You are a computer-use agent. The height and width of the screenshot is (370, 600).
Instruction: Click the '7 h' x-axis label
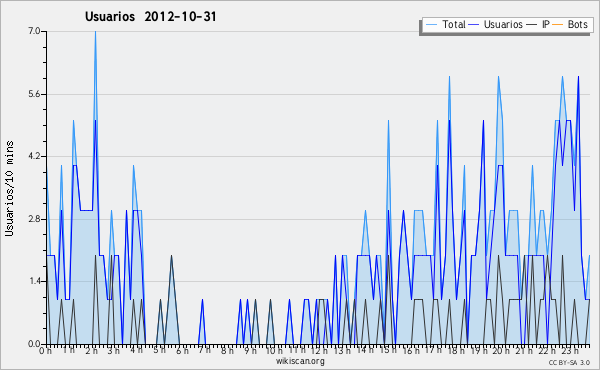tap(204, 351)
